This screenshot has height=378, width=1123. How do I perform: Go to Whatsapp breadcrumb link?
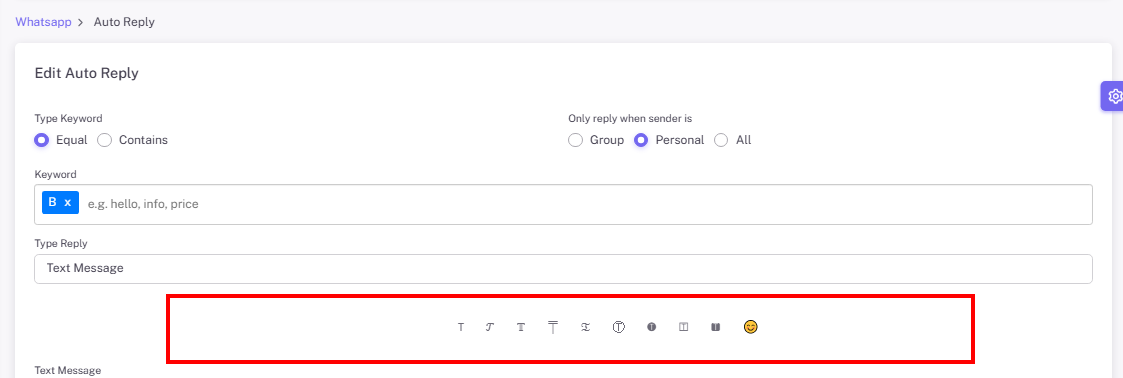point(43,22)
